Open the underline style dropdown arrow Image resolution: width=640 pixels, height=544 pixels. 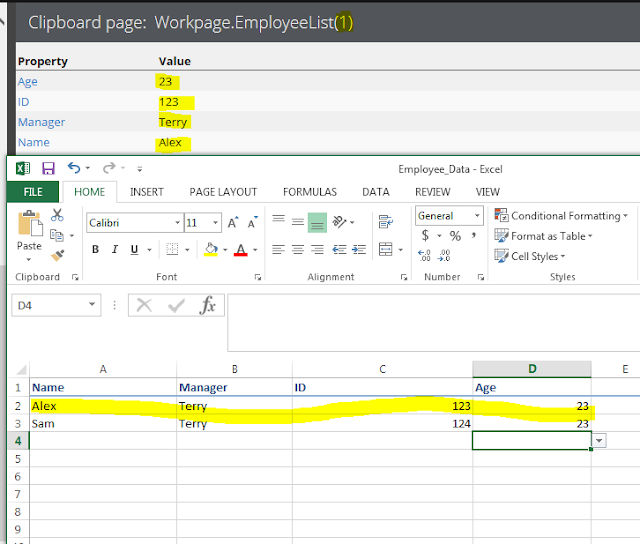click(149, 249)
